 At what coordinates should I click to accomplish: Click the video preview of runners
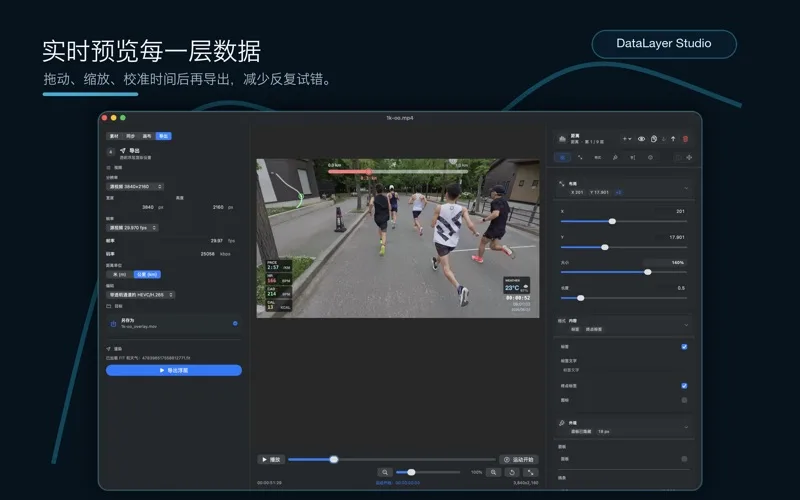point(397,238)
